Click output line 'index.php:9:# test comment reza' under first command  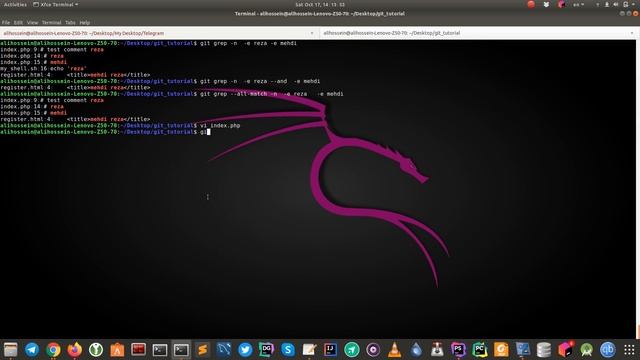[x=52, y=50]
